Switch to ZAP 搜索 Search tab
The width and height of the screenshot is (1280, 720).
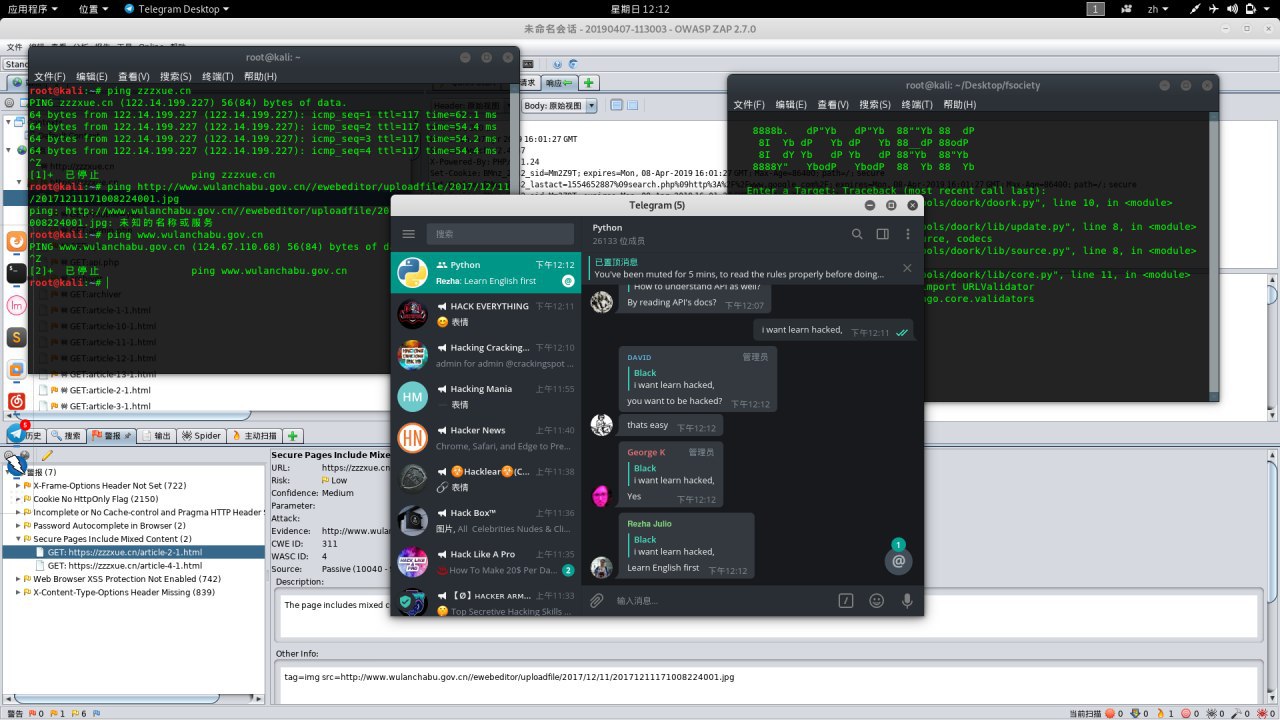[x=66, y=436]
